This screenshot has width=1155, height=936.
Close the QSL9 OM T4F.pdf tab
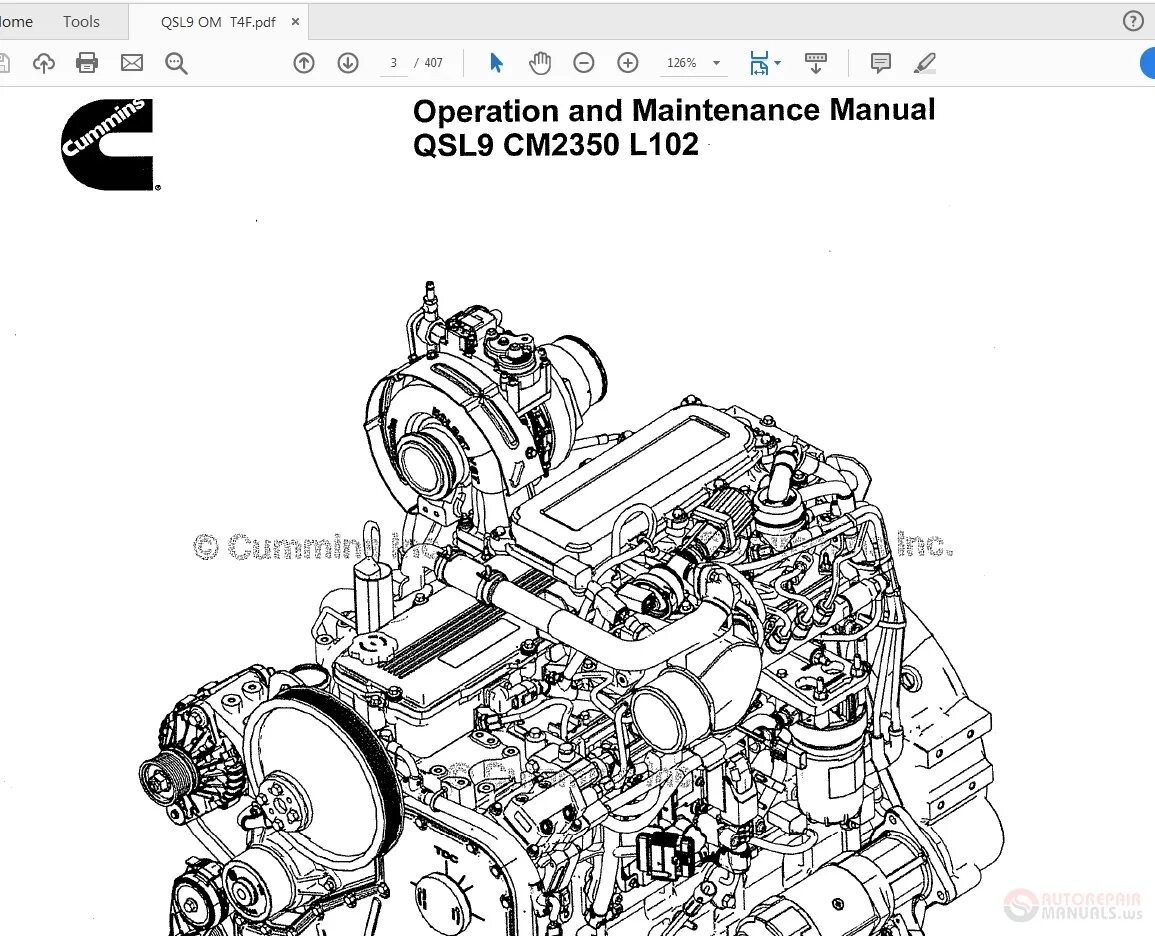(295, 22)
